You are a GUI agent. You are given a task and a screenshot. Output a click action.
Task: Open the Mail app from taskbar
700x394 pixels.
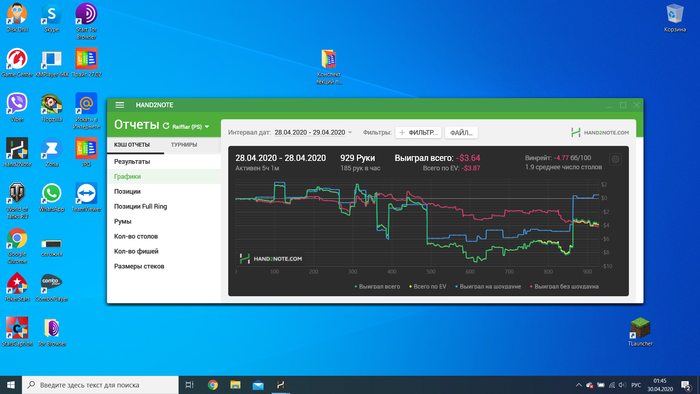click(x=258, y=385)
